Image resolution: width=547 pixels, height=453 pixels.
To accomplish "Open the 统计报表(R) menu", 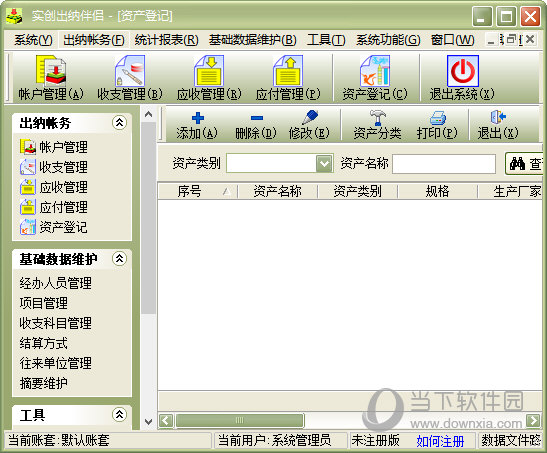I will pos(166,40).
